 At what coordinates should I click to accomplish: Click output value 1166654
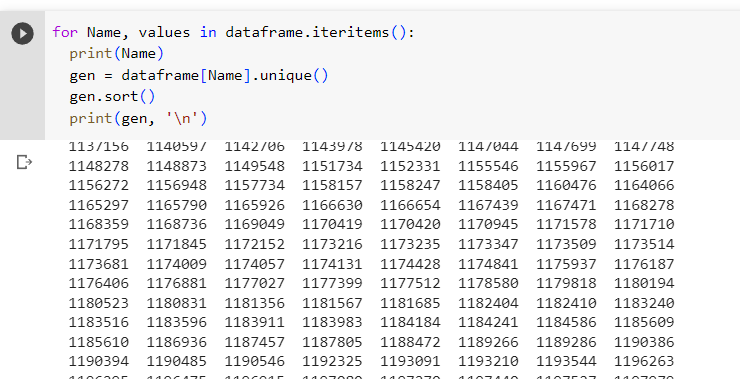(410, 205)
